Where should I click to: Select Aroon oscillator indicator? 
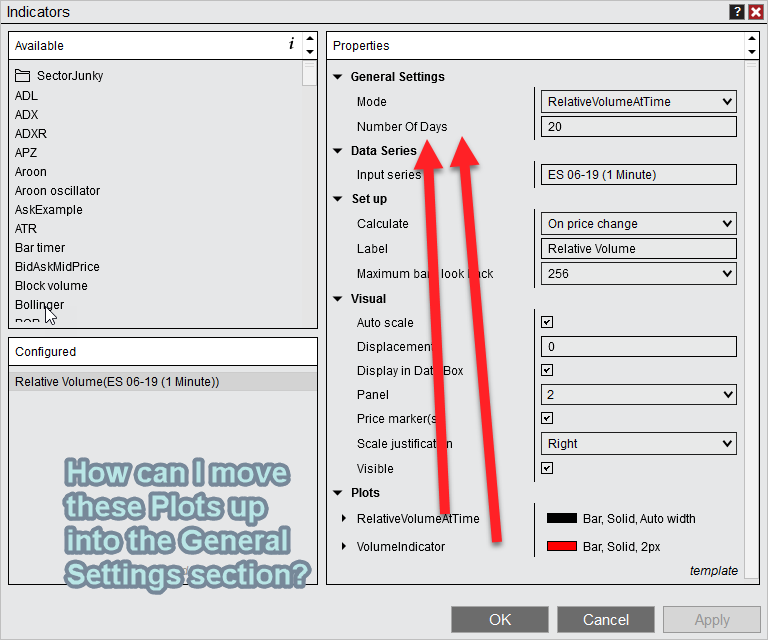click(x=57, y=191)
